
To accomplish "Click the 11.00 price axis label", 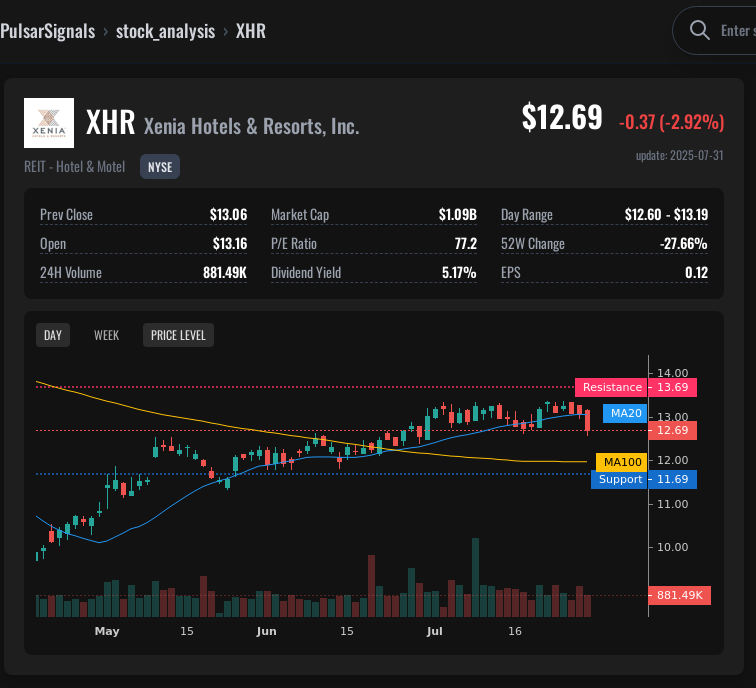I will coord(673,504).
